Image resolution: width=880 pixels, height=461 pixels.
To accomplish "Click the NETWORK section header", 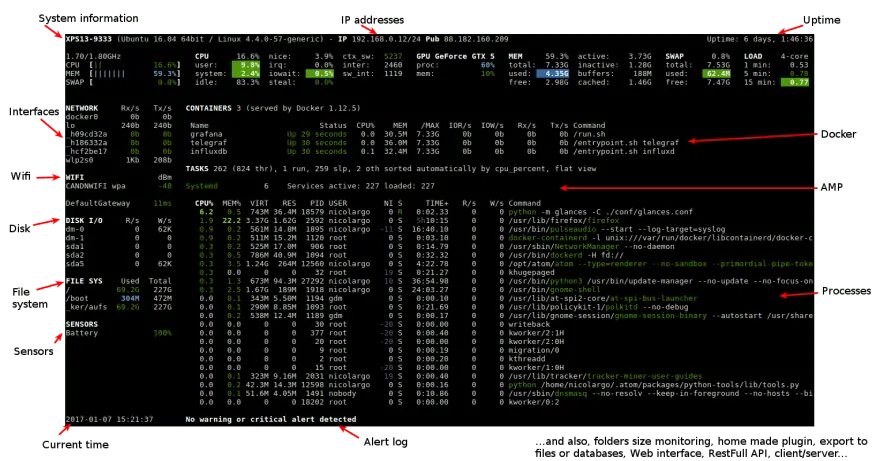I will 81,108.
